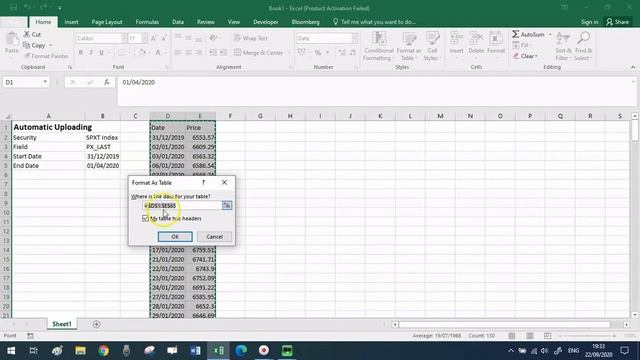Toggle 'My table has headers' checkbox
Viewport: 640px width, 360px height.
[145, 218]
